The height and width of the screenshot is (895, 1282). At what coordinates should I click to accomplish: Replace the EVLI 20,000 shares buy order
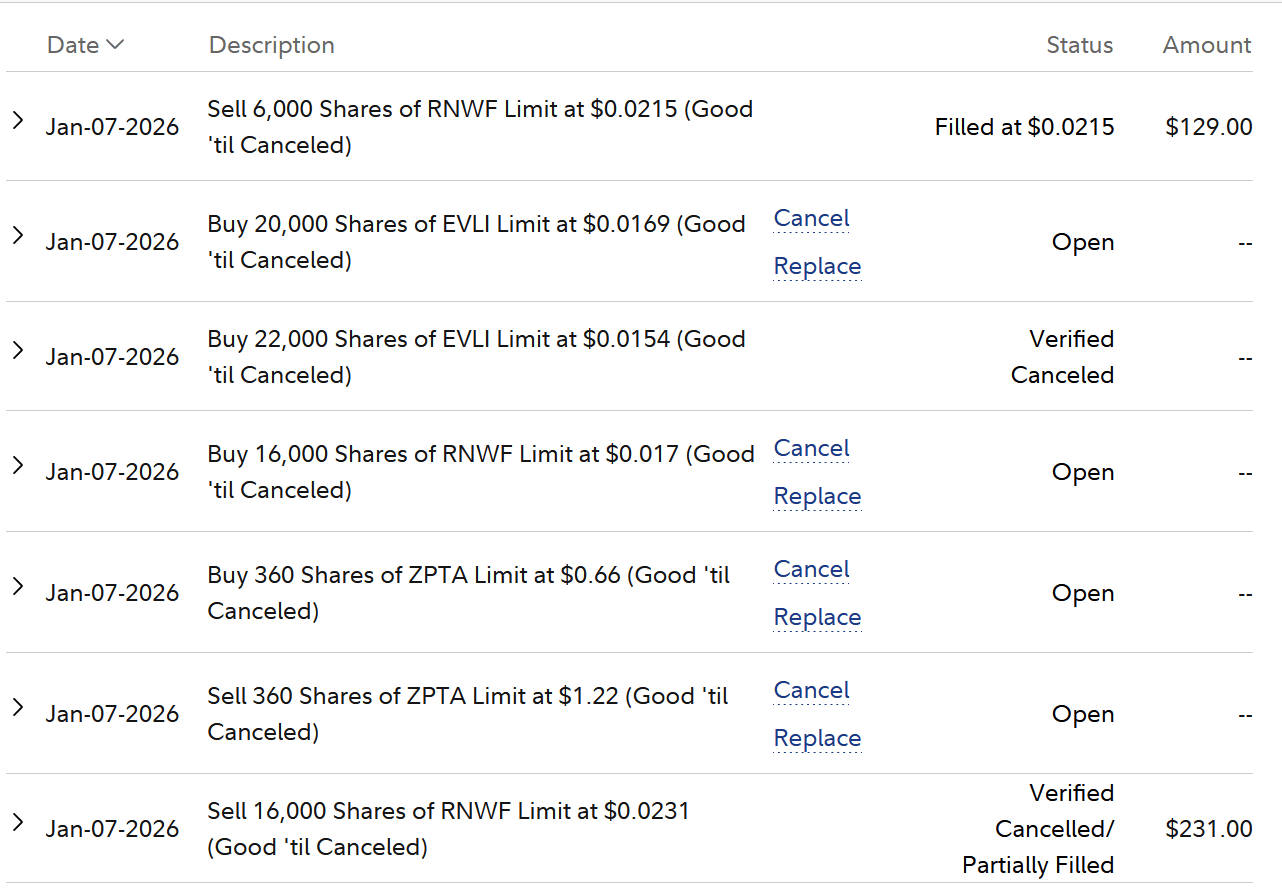[x=817, y=267]
